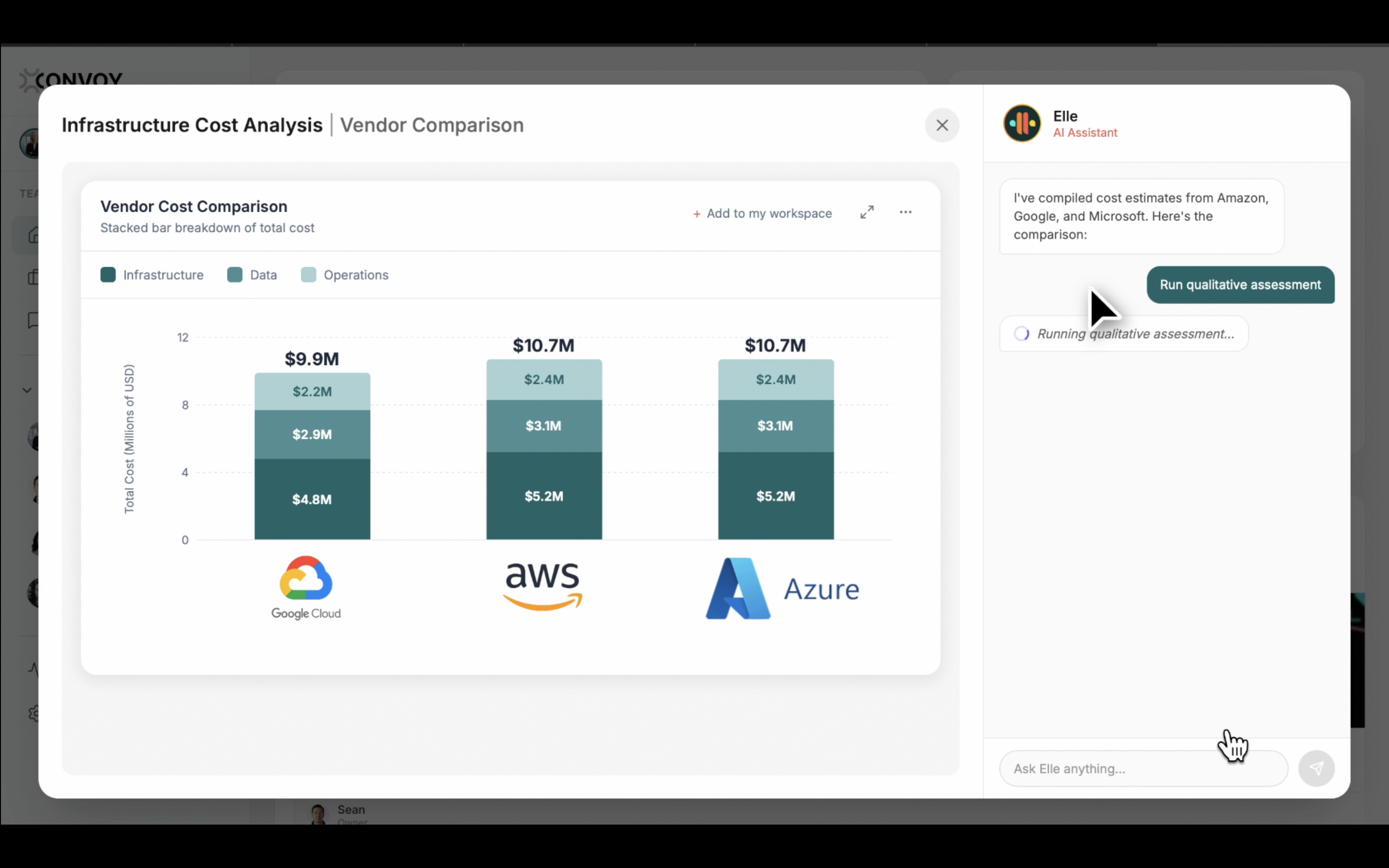Click the running assessment spinner icon
Image resolution: width=1389 pixels, height=868 pixels.
click(x=1021, y=334)
